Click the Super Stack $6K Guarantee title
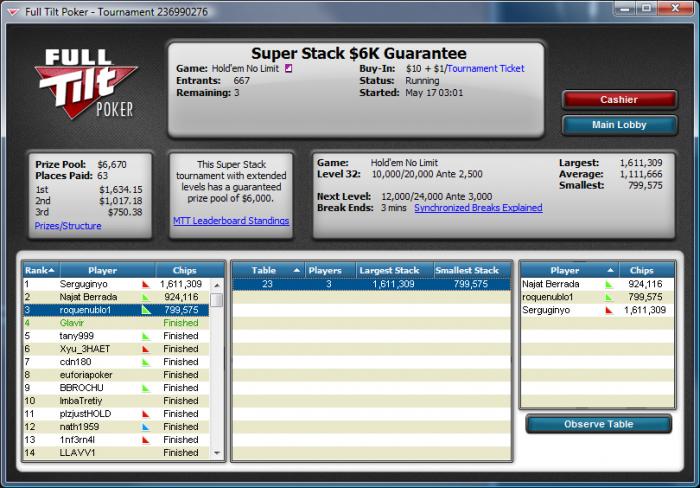 [x=358, y=54]
